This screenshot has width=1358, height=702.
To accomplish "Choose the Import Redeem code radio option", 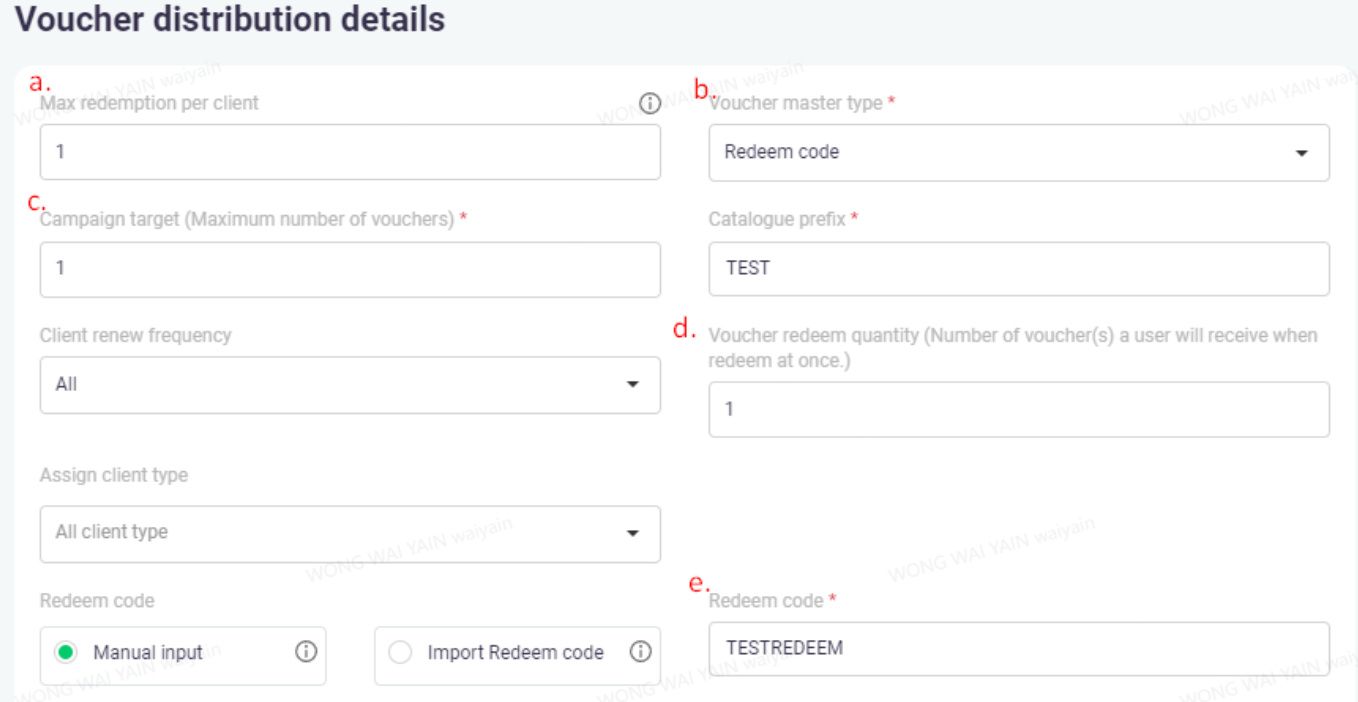I will 400,653.
